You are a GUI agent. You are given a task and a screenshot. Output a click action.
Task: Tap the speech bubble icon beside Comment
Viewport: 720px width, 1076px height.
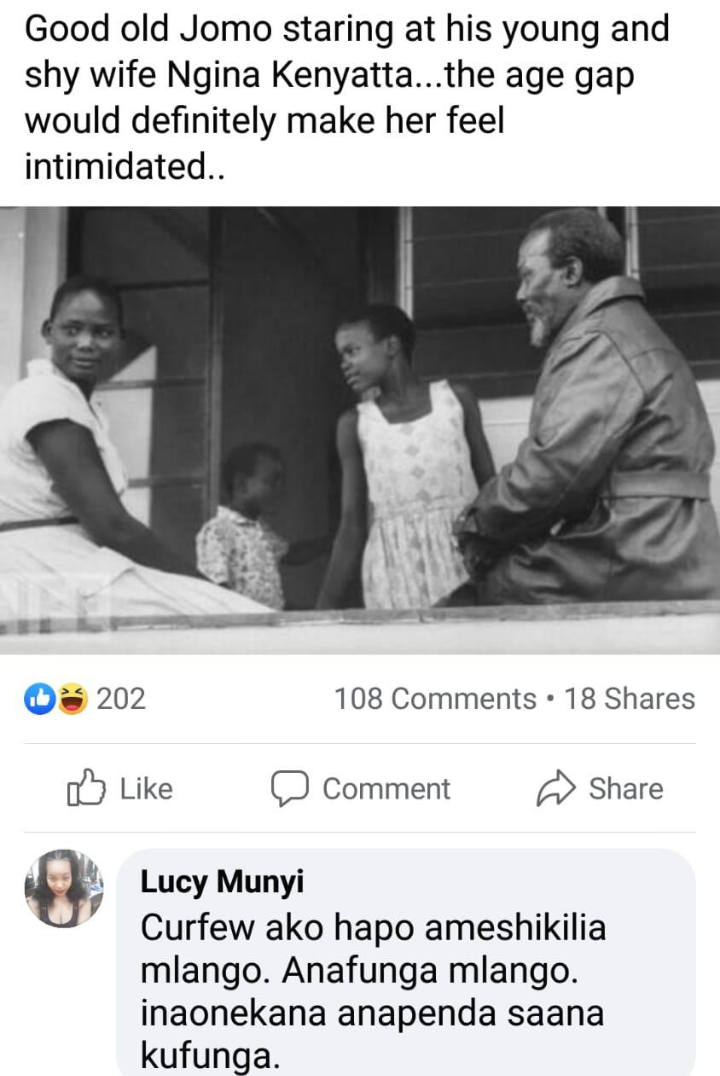[x=290, y=788]
